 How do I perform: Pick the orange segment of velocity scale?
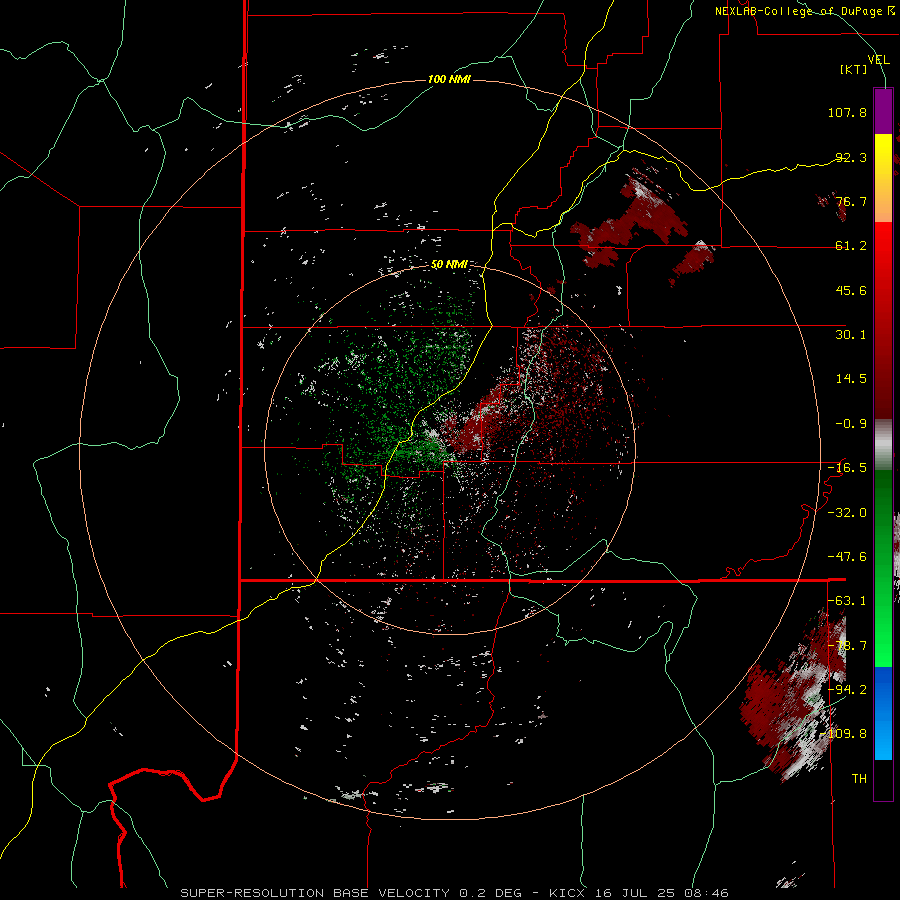click(883, 205)
